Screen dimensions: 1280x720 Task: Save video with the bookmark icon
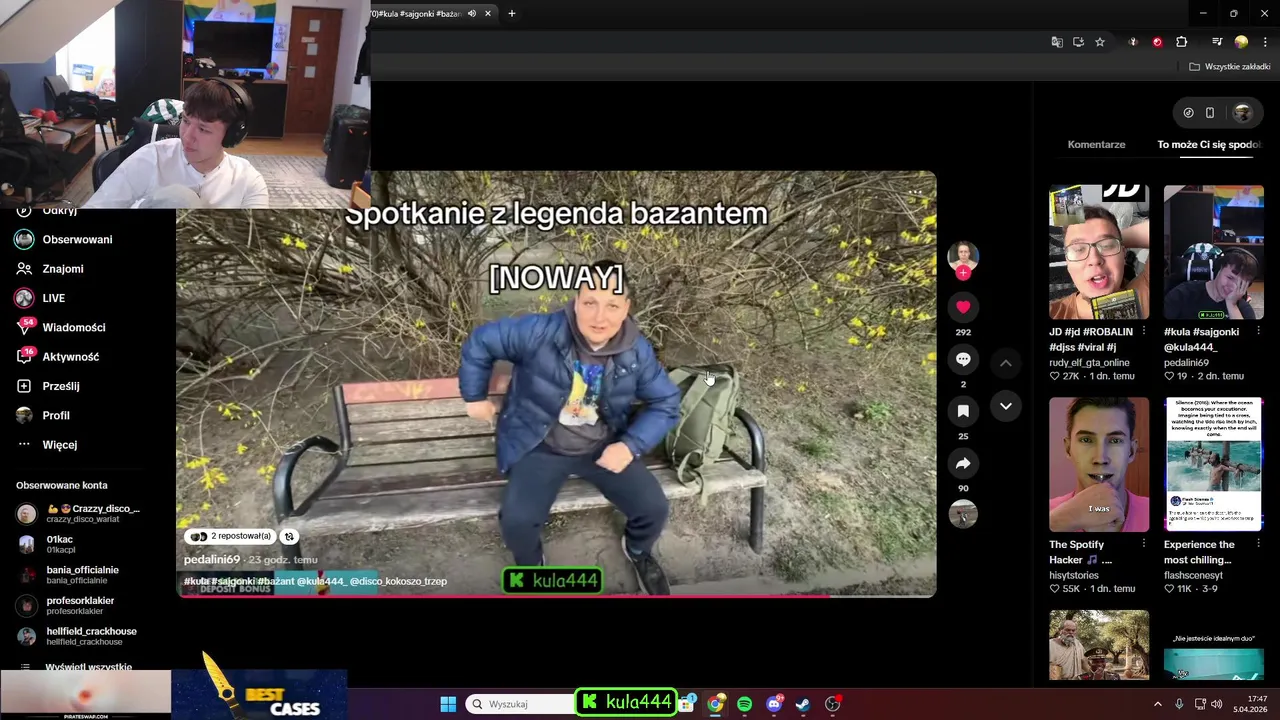click(x=963, y=411)
